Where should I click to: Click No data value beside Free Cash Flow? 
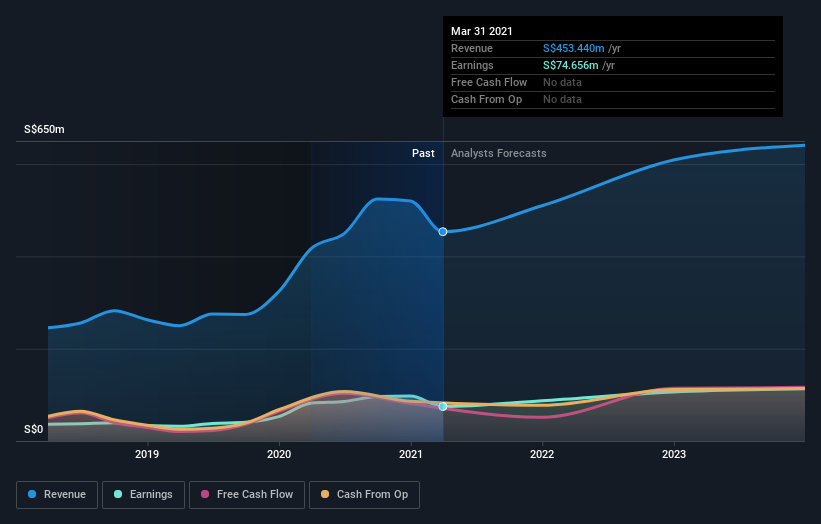pos(562,82)
